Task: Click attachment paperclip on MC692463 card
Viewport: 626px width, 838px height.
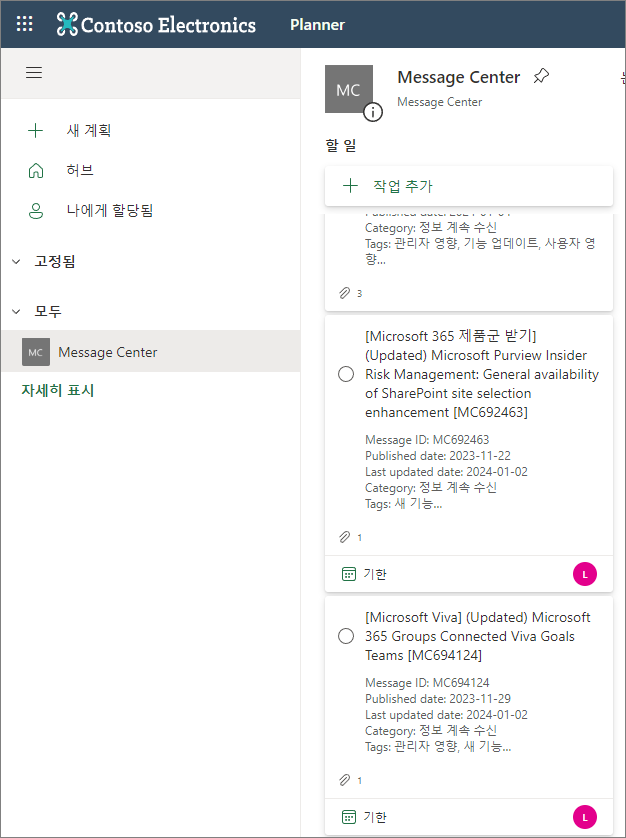Action: click(x=345, y=537)
